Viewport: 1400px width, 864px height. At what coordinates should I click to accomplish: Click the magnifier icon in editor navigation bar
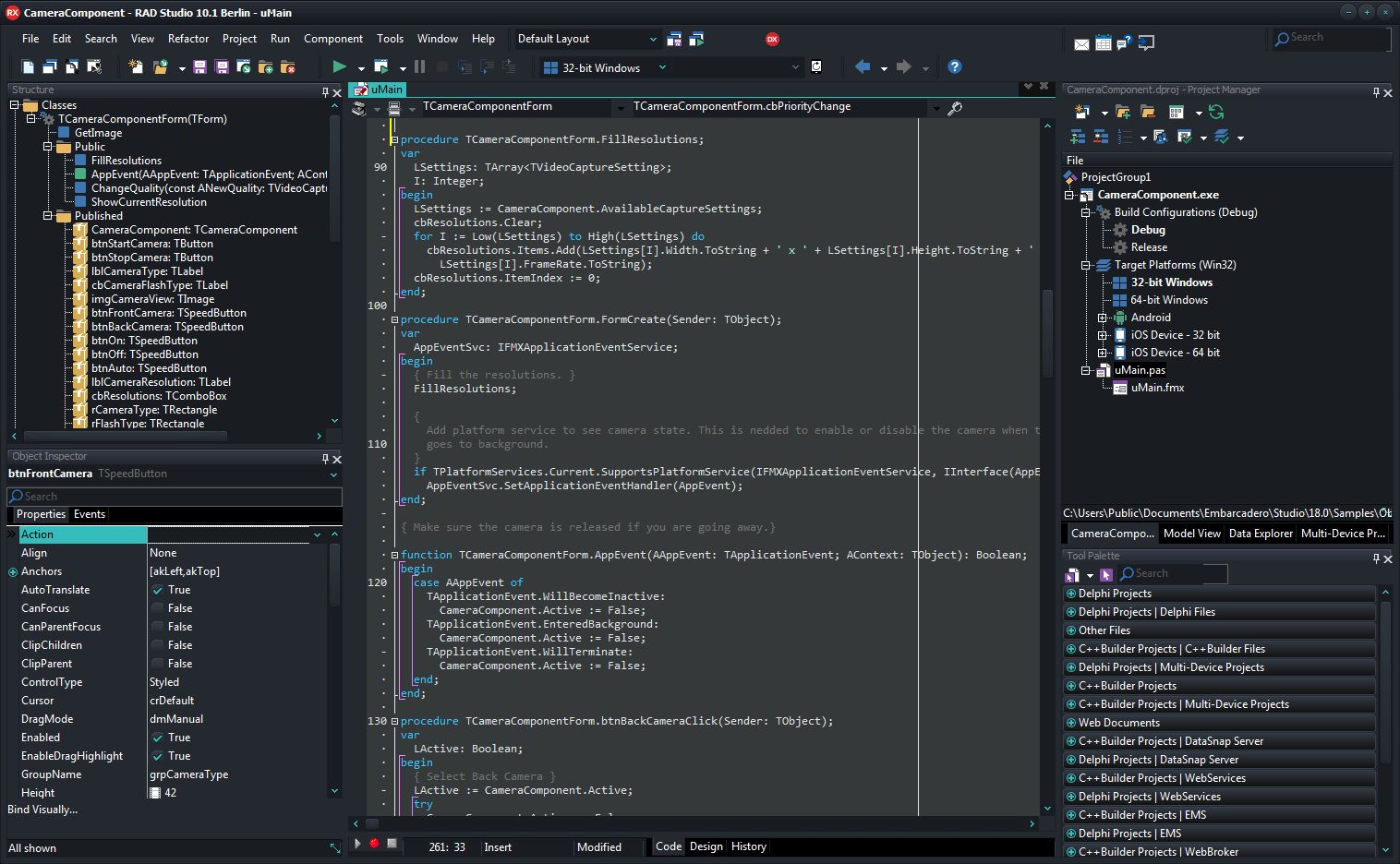pos(955,108)
